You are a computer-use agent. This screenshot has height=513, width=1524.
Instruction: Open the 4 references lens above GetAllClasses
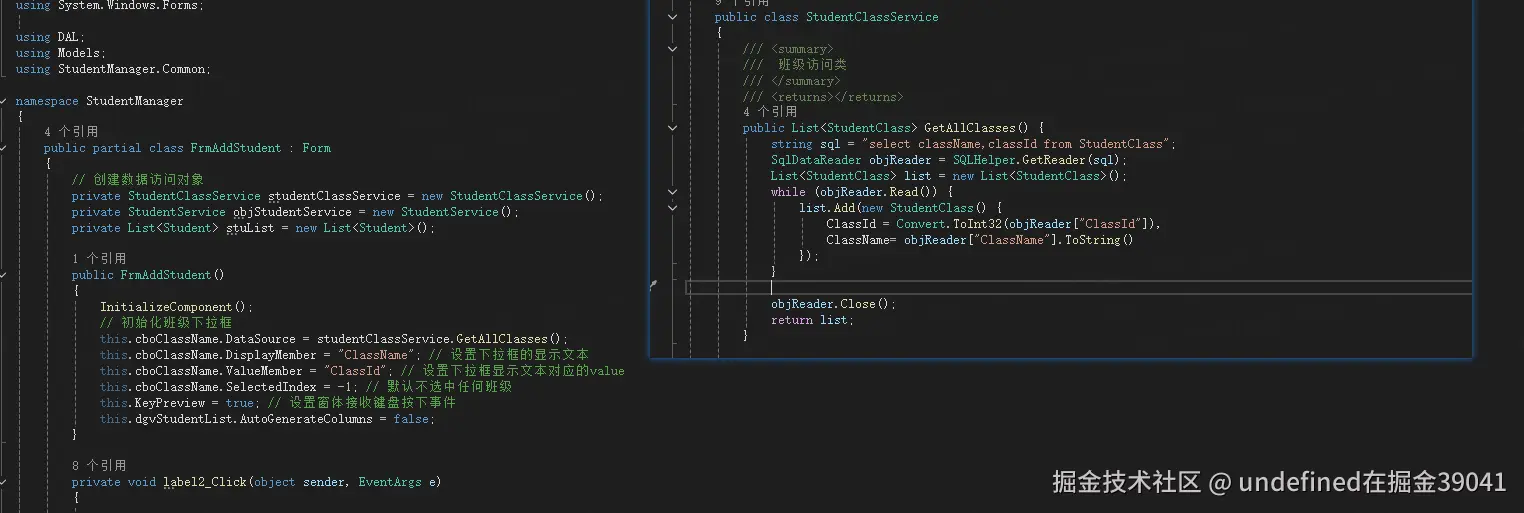click(x=770, y=112)
